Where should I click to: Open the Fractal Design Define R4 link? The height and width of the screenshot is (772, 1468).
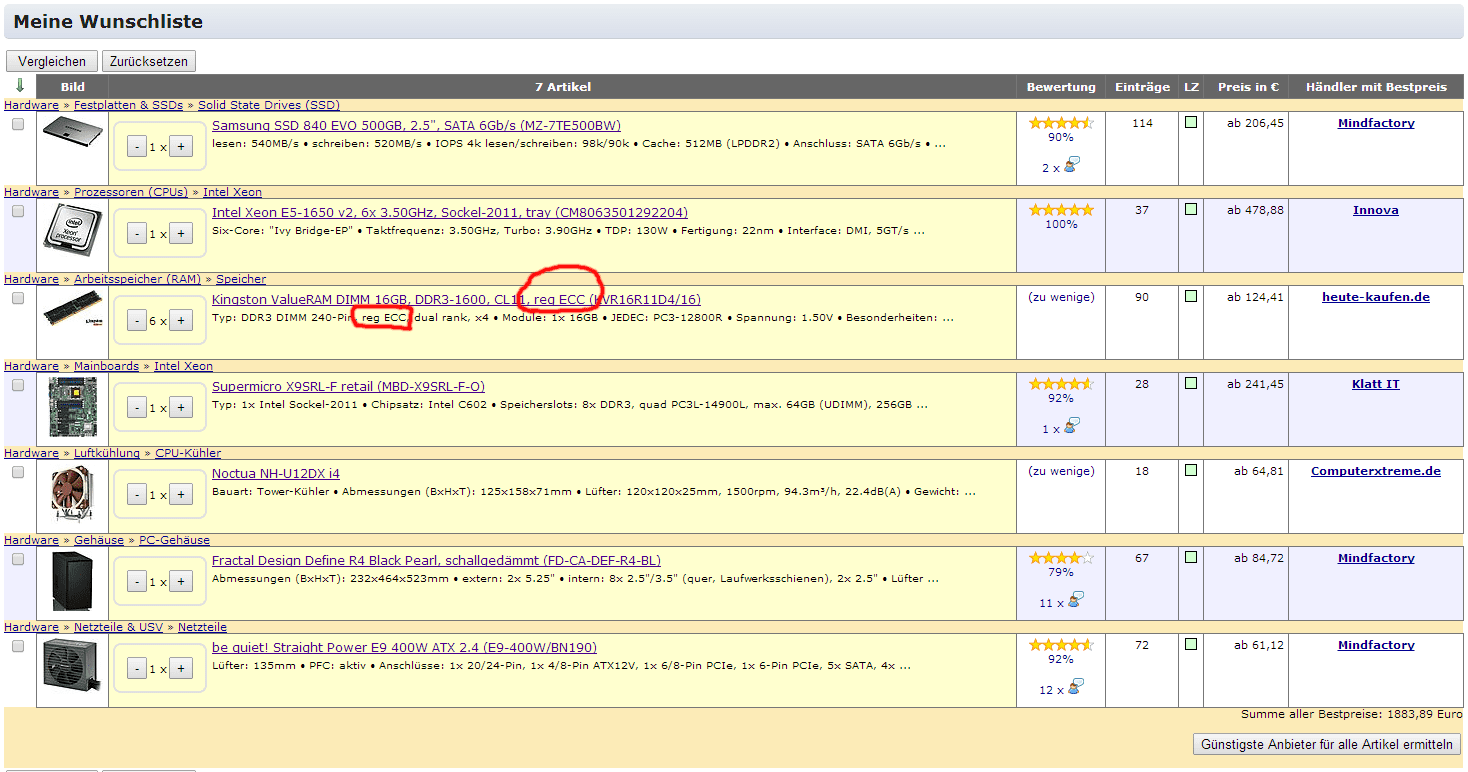coord(436,561)
